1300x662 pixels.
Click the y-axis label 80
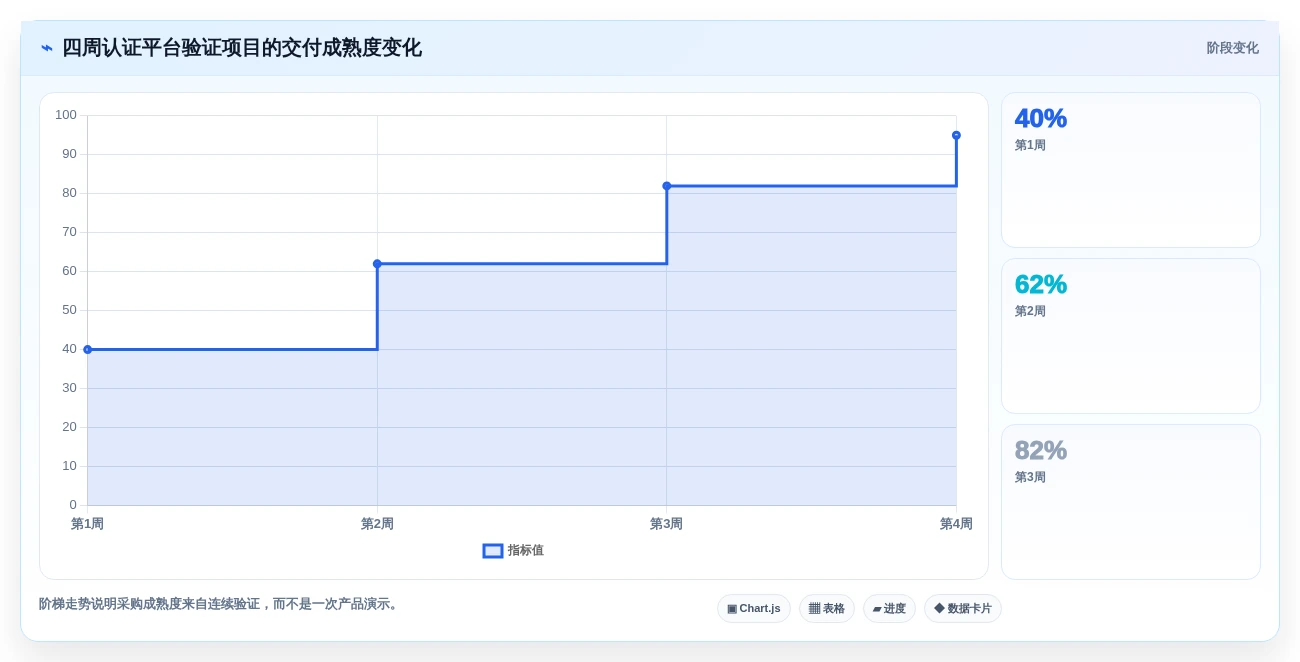click(69, 193)
